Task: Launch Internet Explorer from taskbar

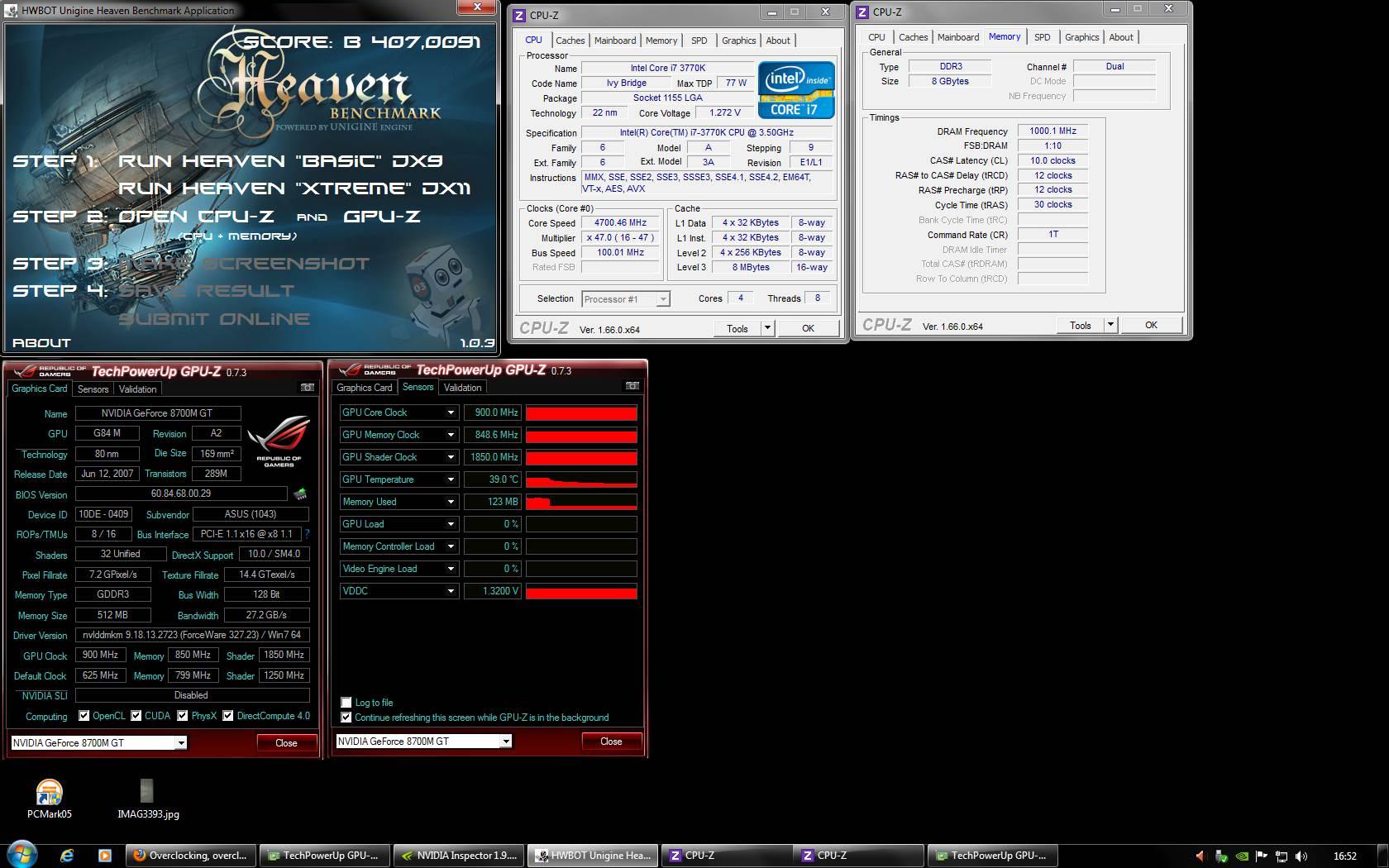Action: coord(67,856)
